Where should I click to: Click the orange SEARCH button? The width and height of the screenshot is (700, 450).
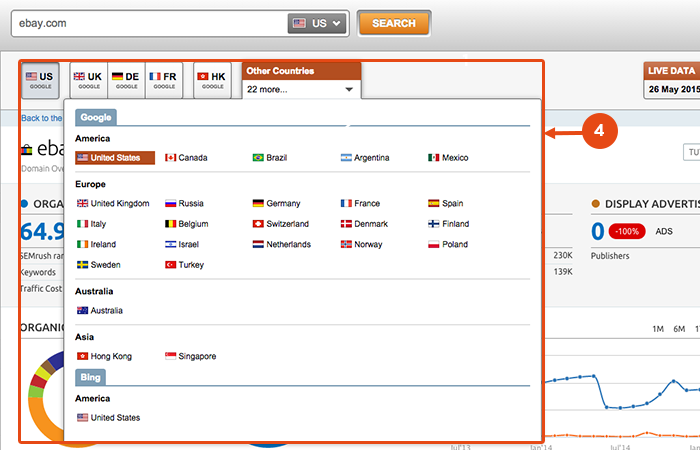tap(394, 23)
